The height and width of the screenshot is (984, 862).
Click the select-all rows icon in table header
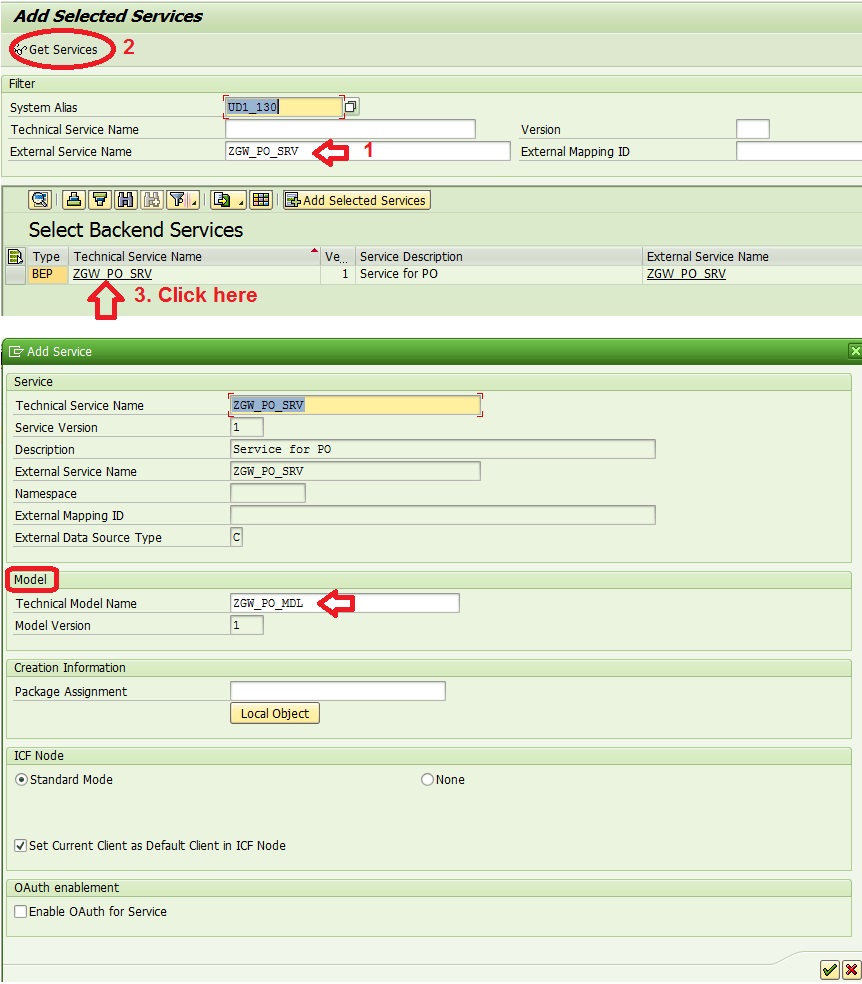(x=15, y=256)
